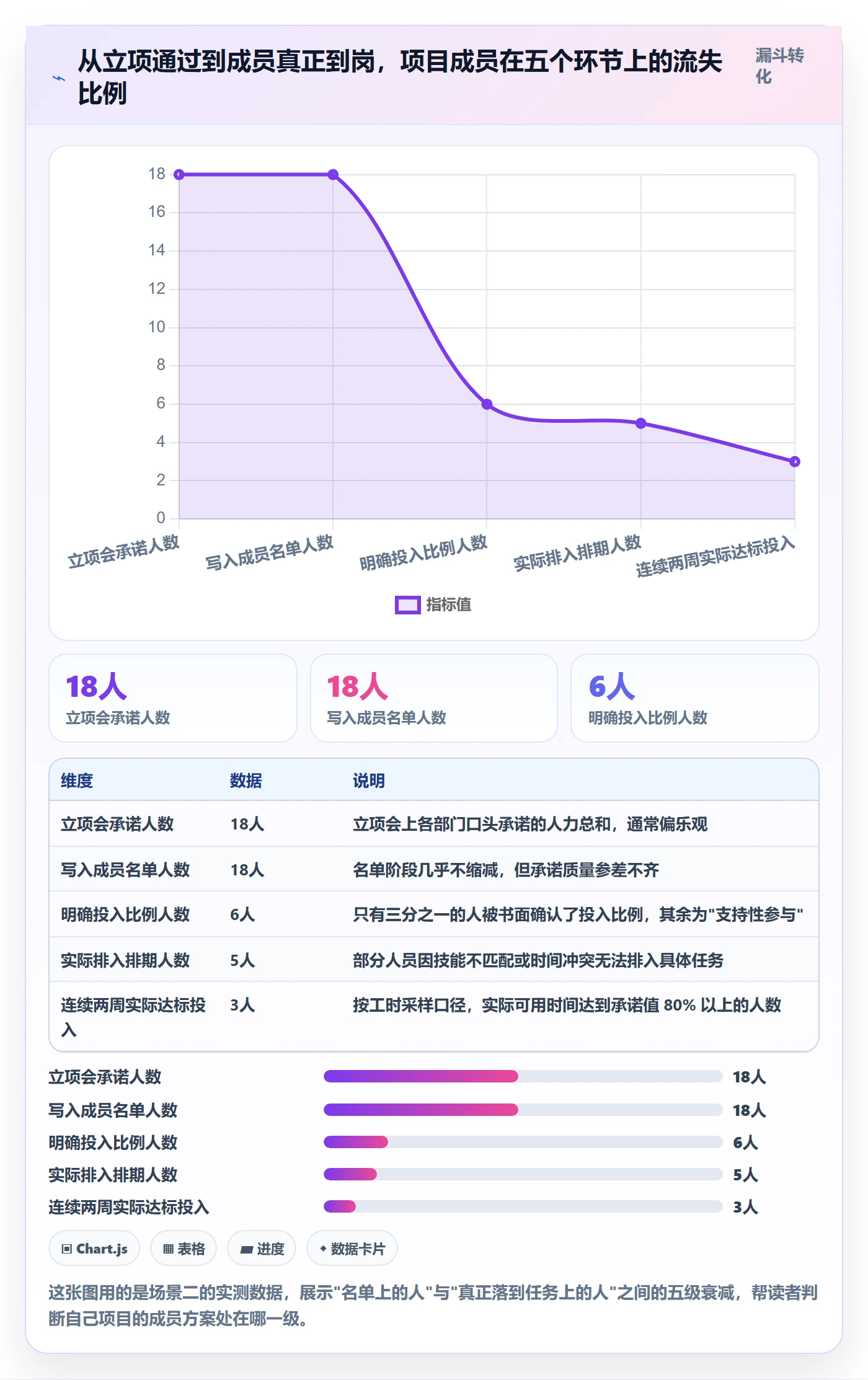The image size is (868, 1380).
Task: Click the description starting "只有三分之一的人"
Action: pos(578,914)
